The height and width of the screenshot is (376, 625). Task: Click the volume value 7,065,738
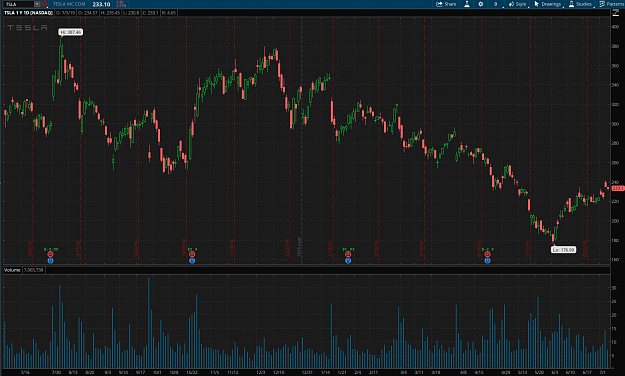tap(33, 270)
